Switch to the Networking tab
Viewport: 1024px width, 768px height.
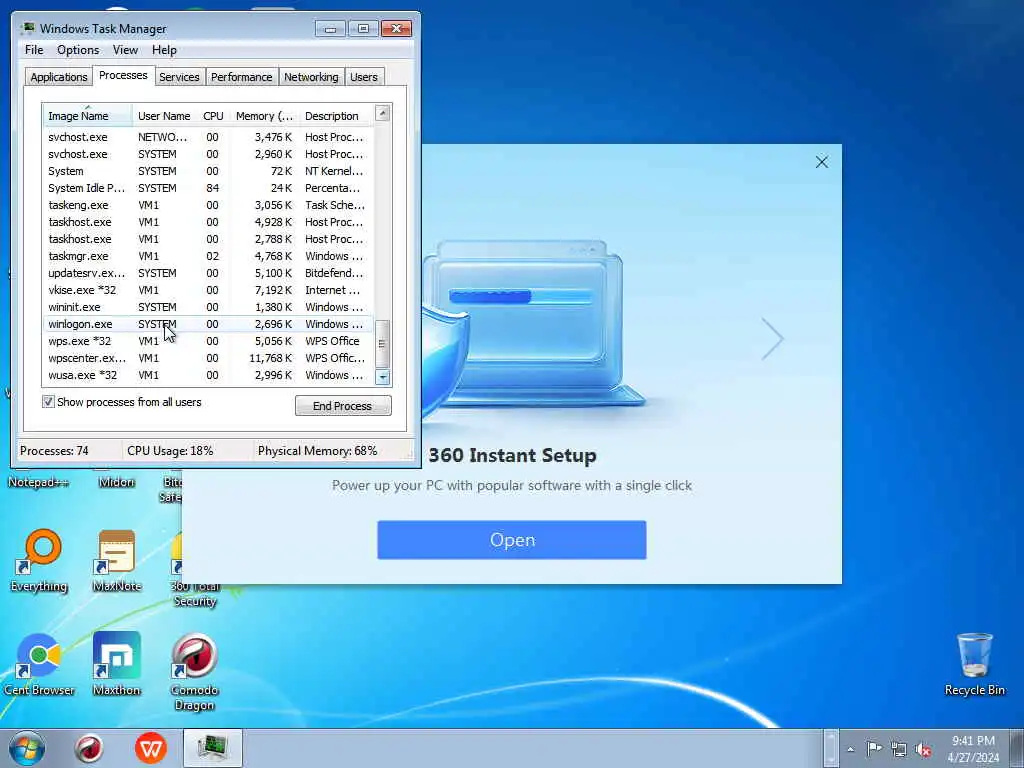(x=311, y=77)
